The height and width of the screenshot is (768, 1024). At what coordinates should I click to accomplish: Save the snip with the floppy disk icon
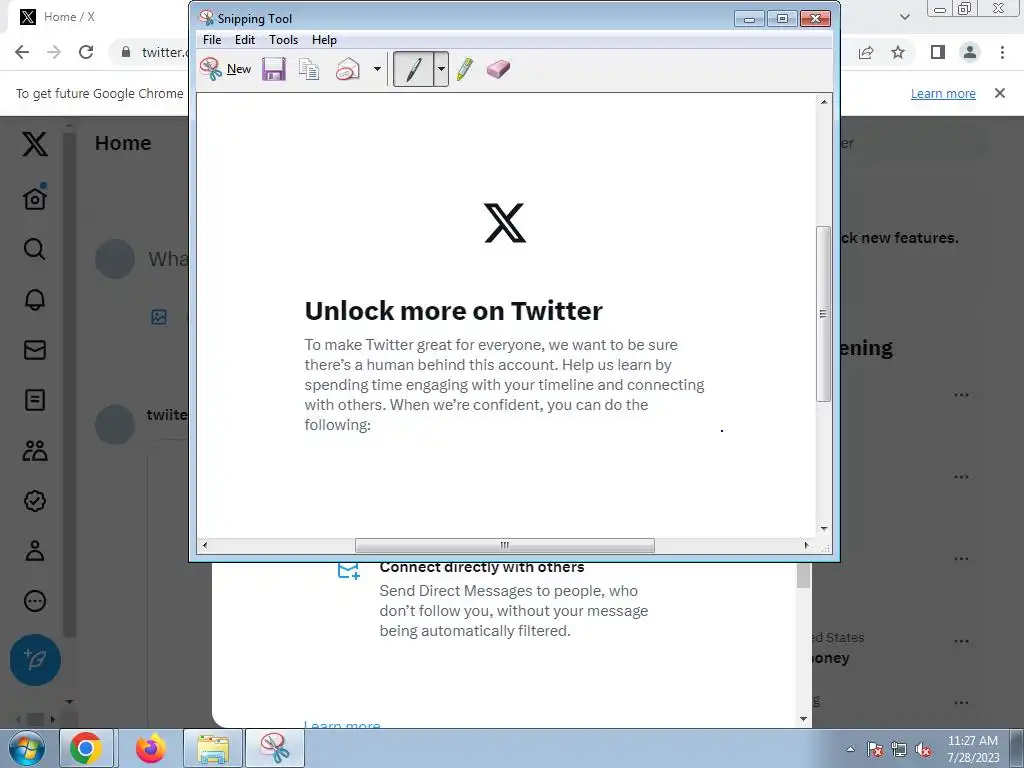click(x=274, y=69)
